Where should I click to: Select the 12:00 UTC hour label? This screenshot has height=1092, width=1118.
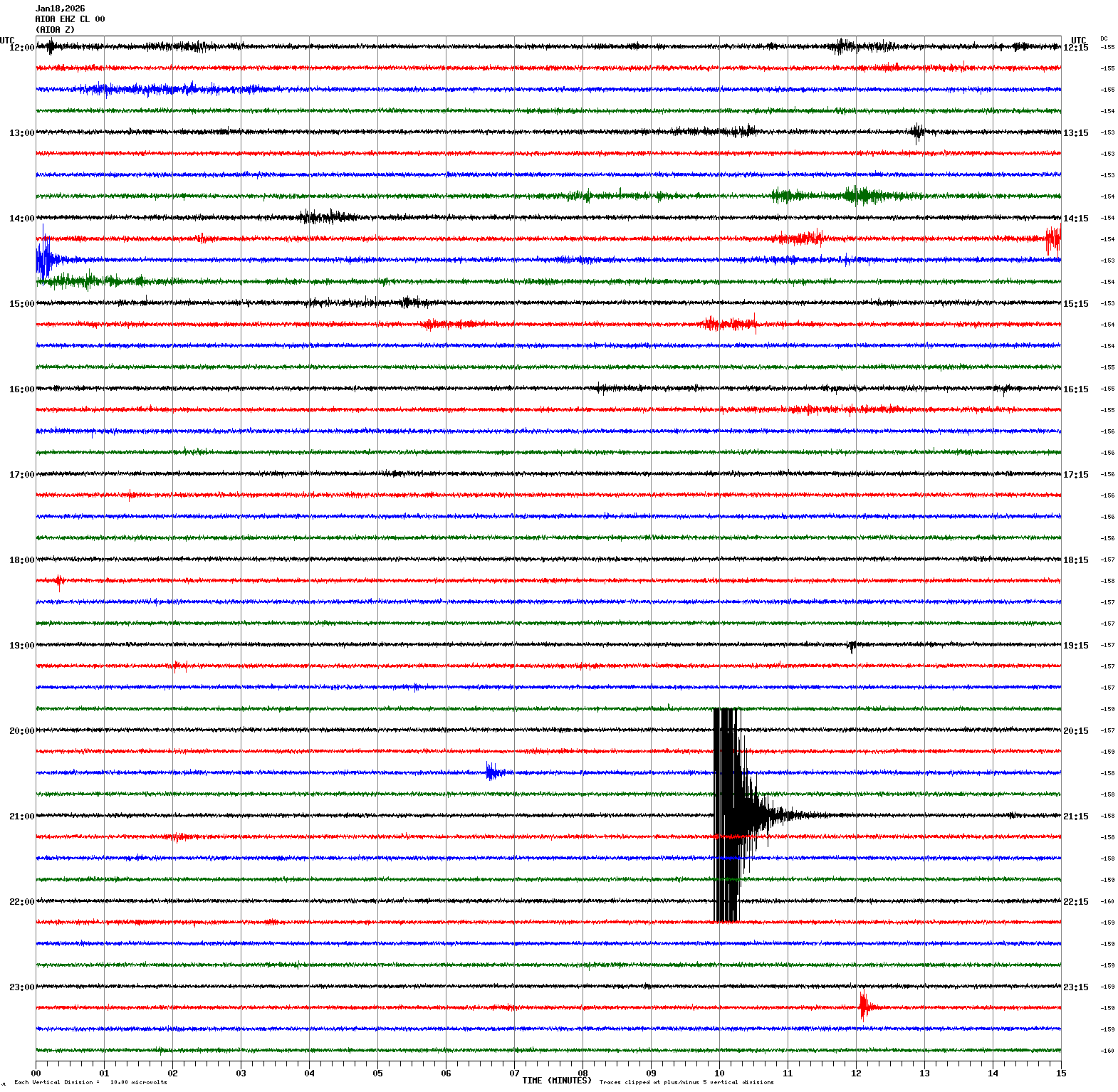coord(21,48)
